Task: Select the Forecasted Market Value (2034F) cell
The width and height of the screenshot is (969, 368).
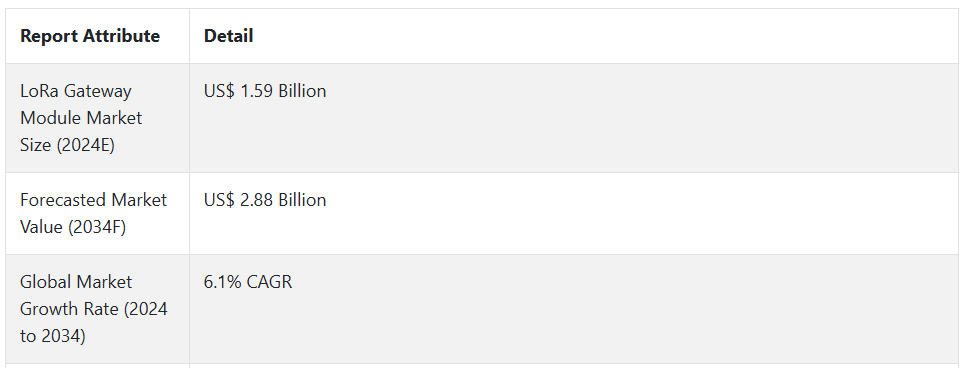Action: 98,213
